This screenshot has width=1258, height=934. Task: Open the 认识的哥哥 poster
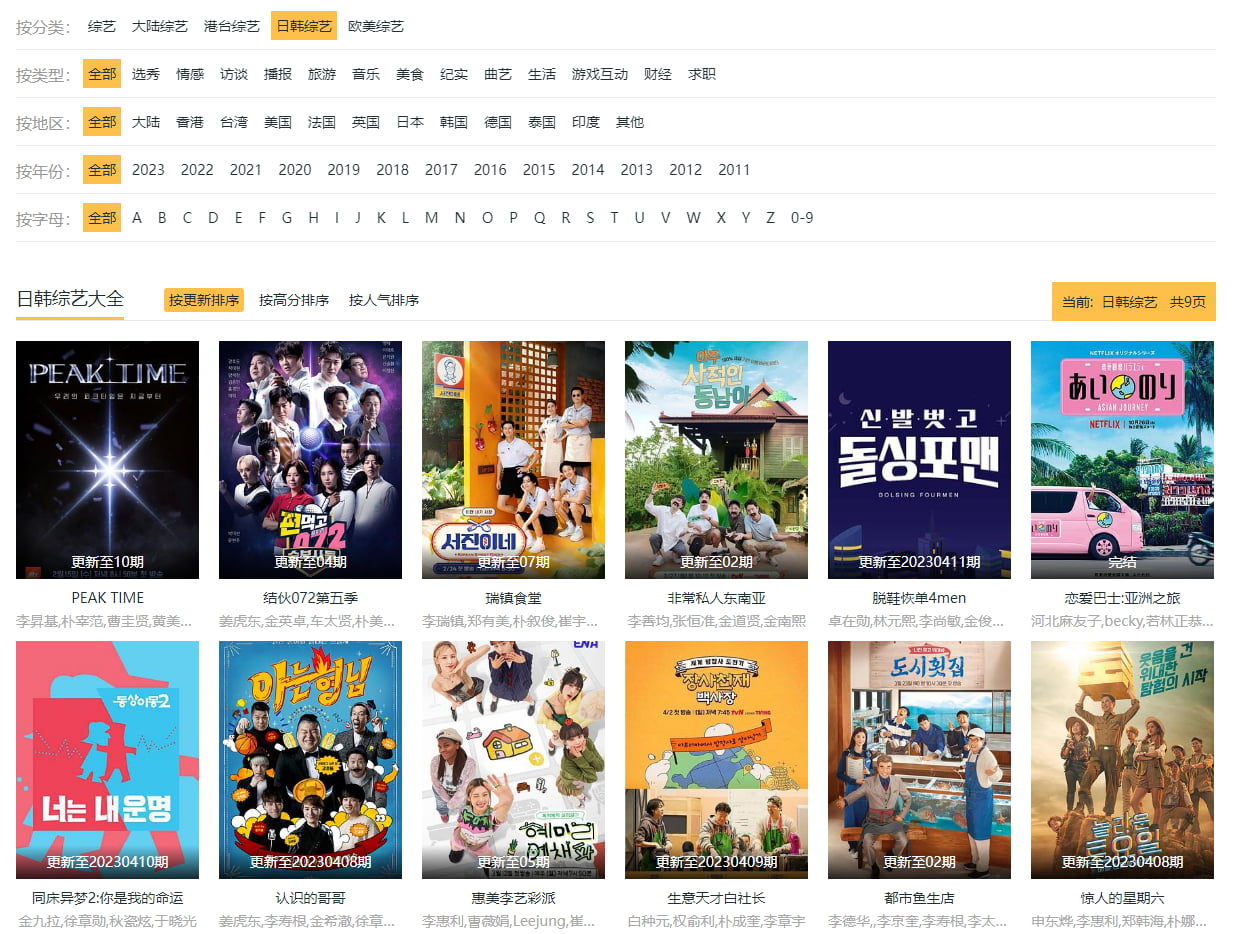pyautogui.click(x=310, y=760)
